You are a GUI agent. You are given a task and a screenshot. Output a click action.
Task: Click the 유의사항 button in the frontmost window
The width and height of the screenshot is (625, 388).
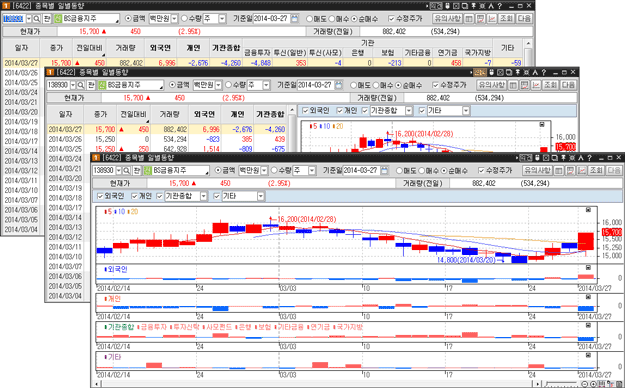[537, 171]
